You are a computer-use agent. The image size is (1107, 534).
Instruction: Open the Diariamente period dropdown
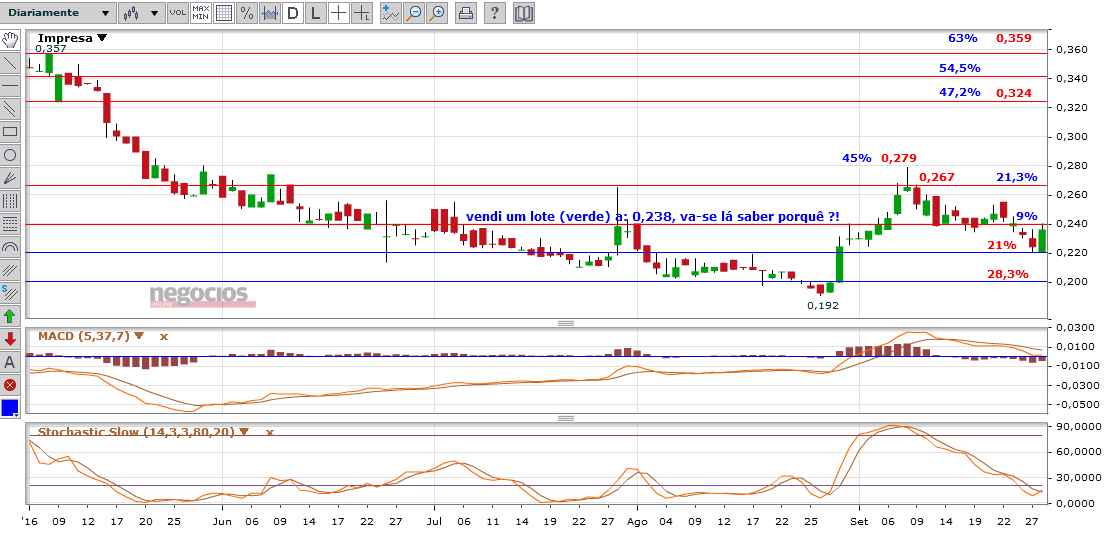[58, 13]
